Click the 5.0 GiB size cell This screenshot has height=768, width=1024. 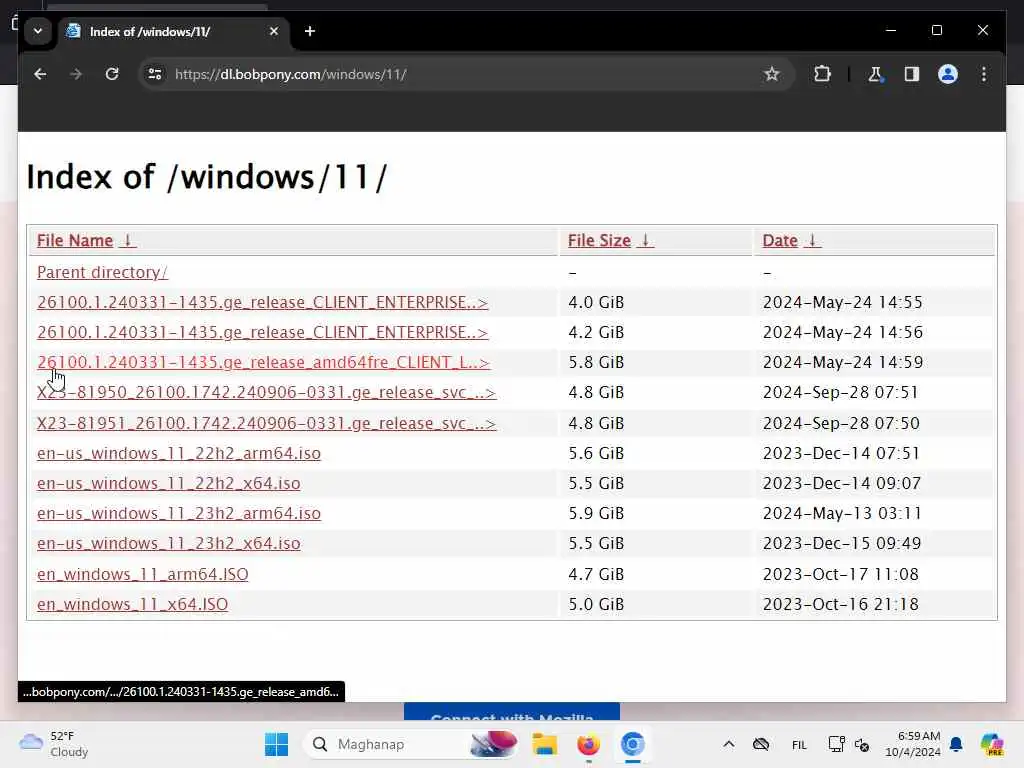(x=596, y=604)
